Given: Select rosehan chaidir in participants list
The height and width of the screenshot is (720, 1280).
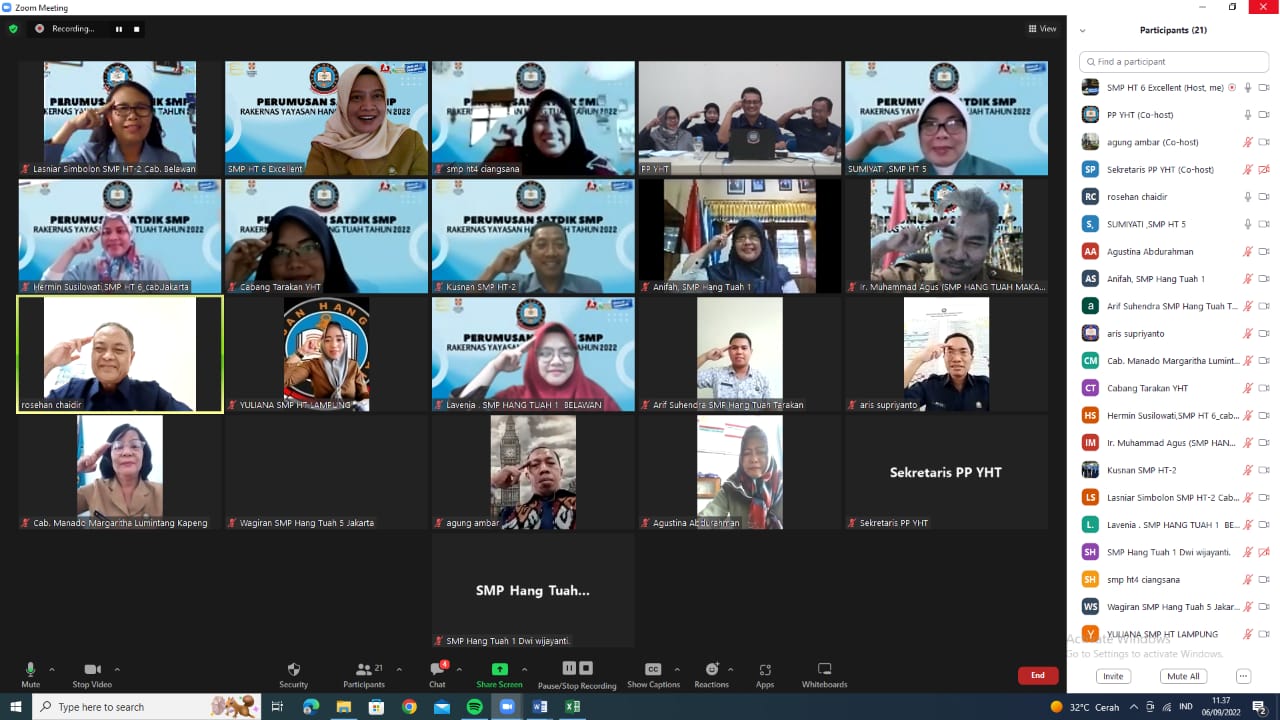Looking at the screenshot, I should (1137, 197).
